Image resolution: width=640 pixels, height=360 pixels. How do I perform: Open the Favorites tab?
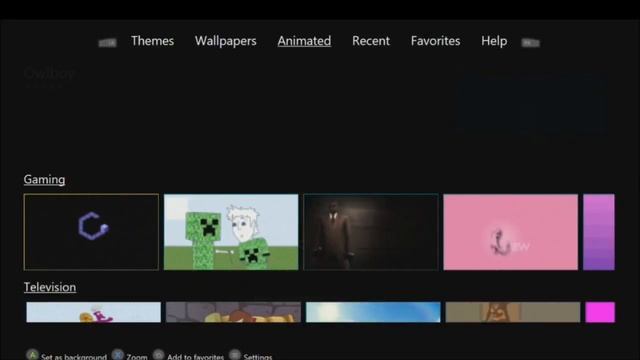pyautogui.click(x=435, y=41)
